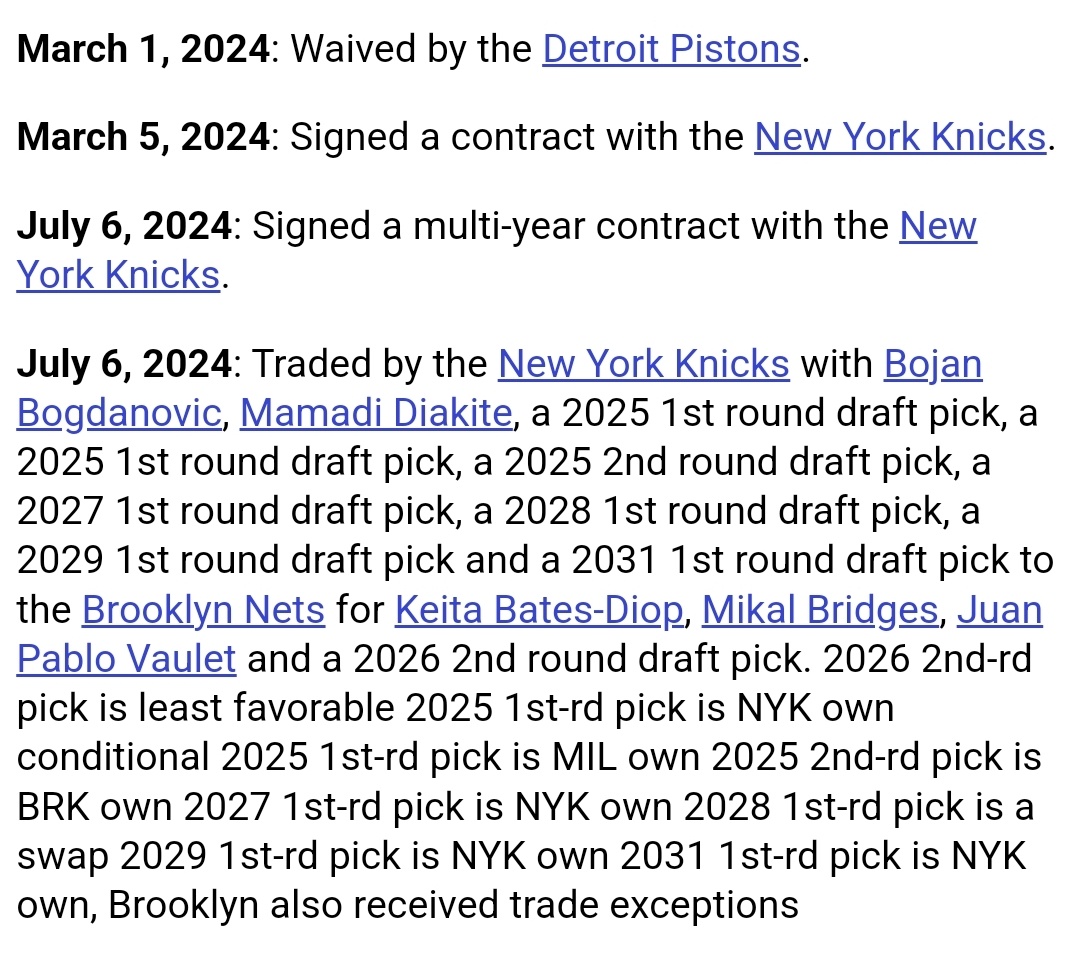This screenshot has height=953, width=1080.
Task: Open the Detroit Pistons link
Action: [x=672, y=50]
